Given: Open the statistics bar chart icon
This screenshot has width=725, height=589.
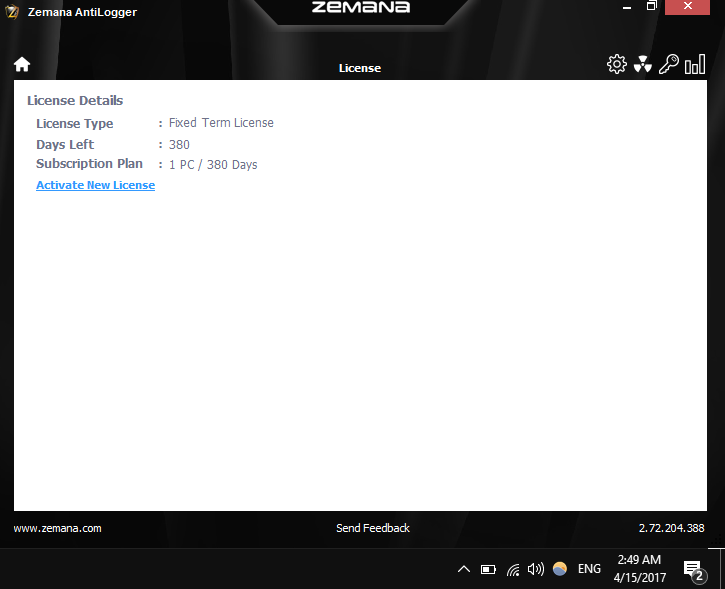Looking at the screenshot, I should [695, 64].
